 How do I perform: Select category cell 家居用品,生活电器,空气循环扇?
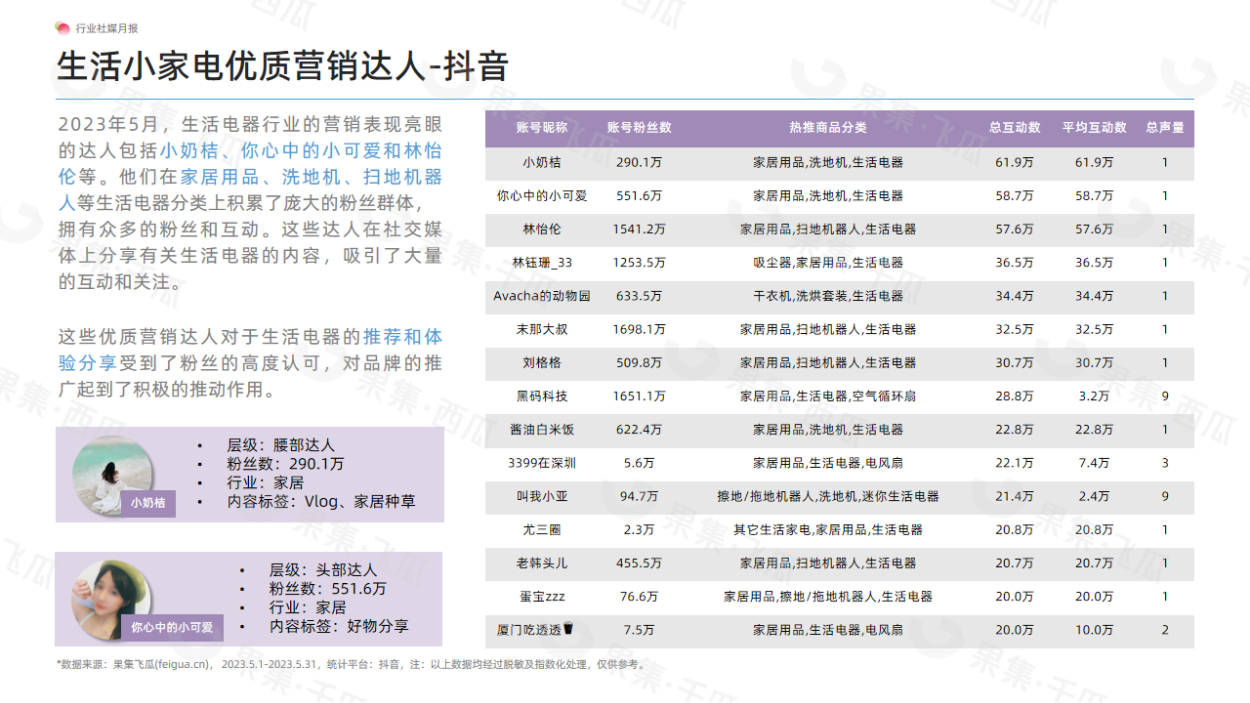(828, 396)
